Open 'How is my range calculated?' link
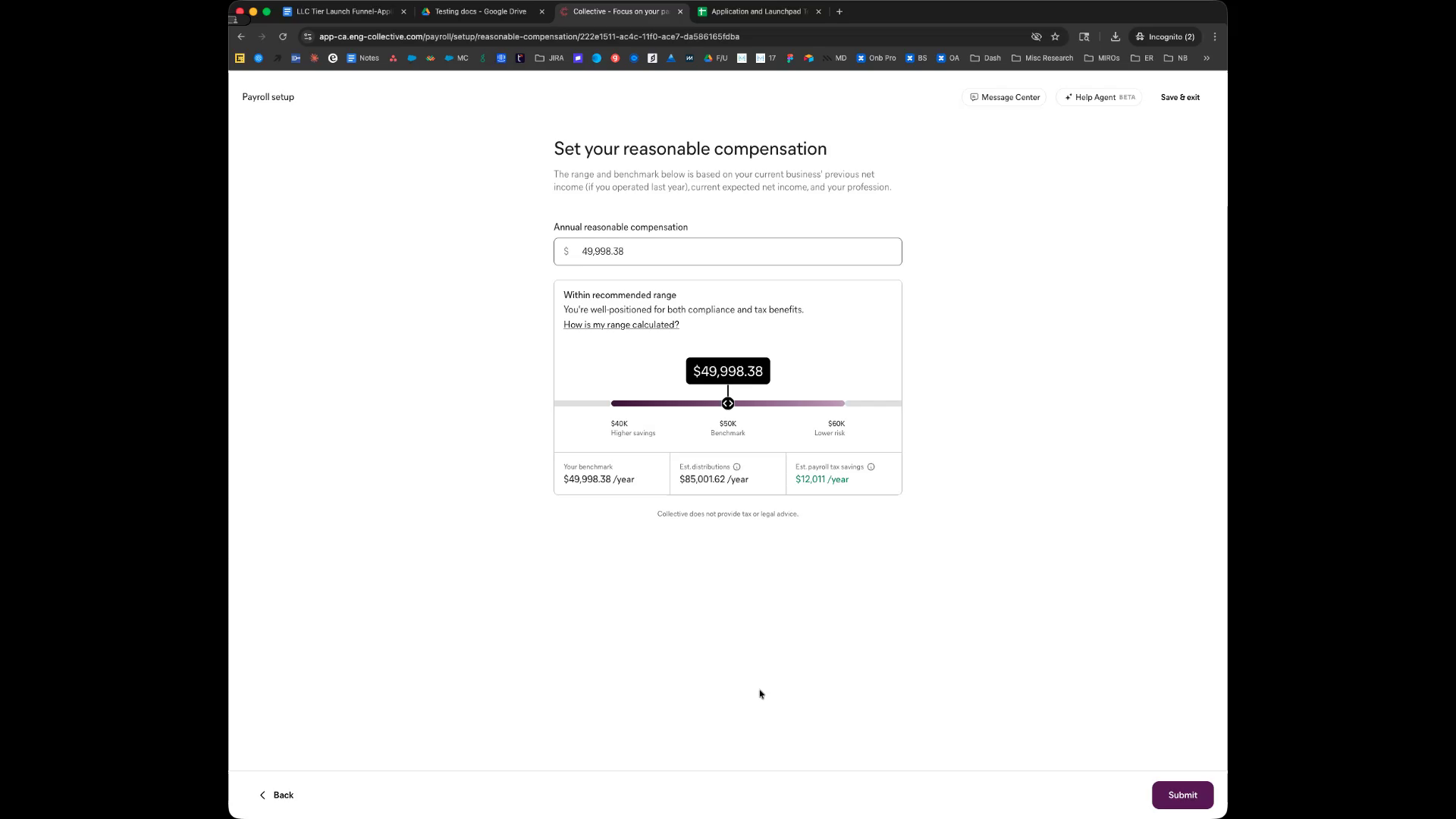Screen dimensions: 1456x819 (620, 325)
